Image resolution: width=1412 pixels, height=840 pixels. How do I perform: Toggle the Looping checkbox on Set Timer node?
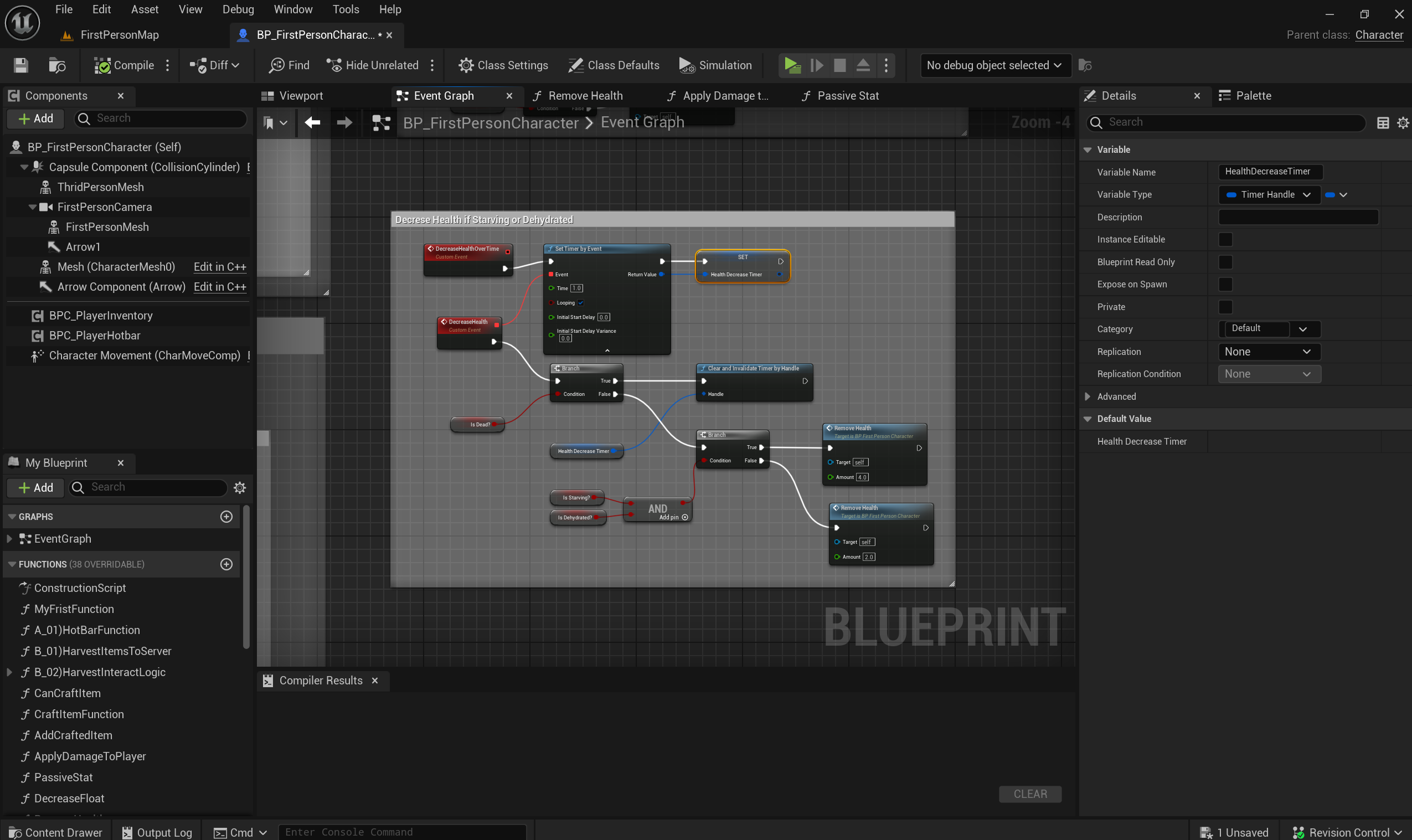(581, 303)
